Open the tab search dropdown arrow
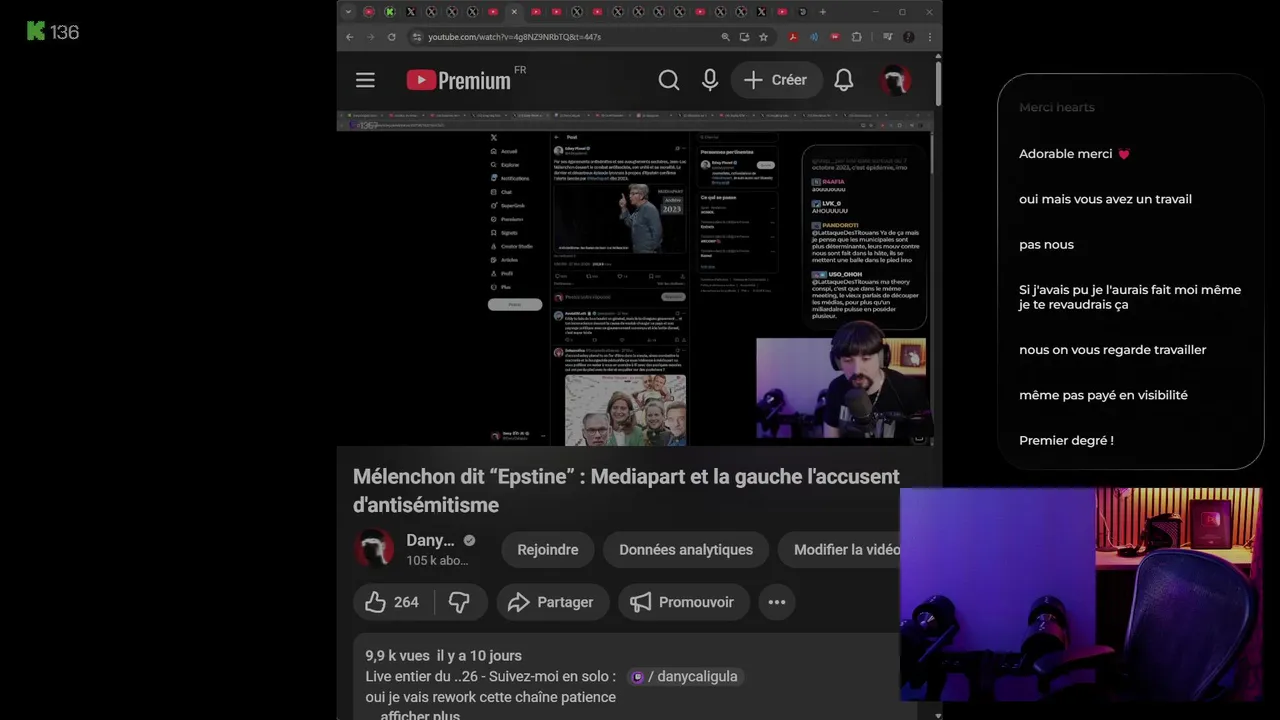 (348, 12)
